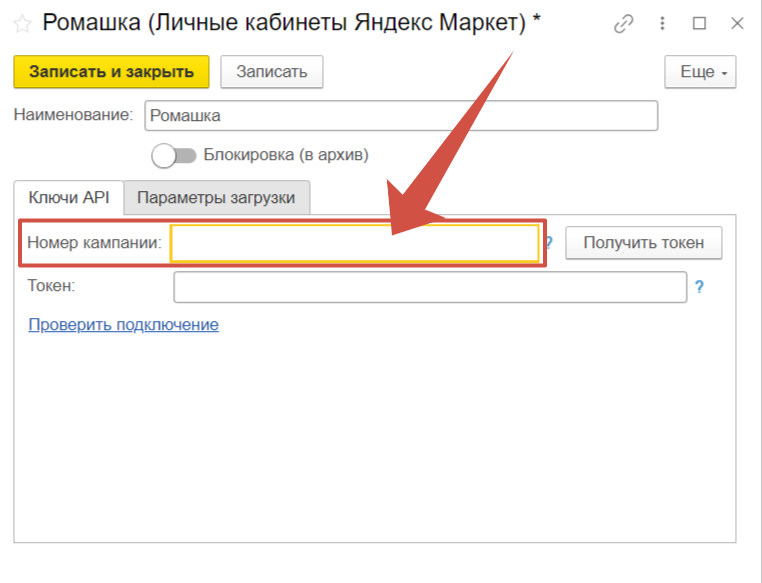
Task: Open help for Номер кампании field
Action: [549, 242]
